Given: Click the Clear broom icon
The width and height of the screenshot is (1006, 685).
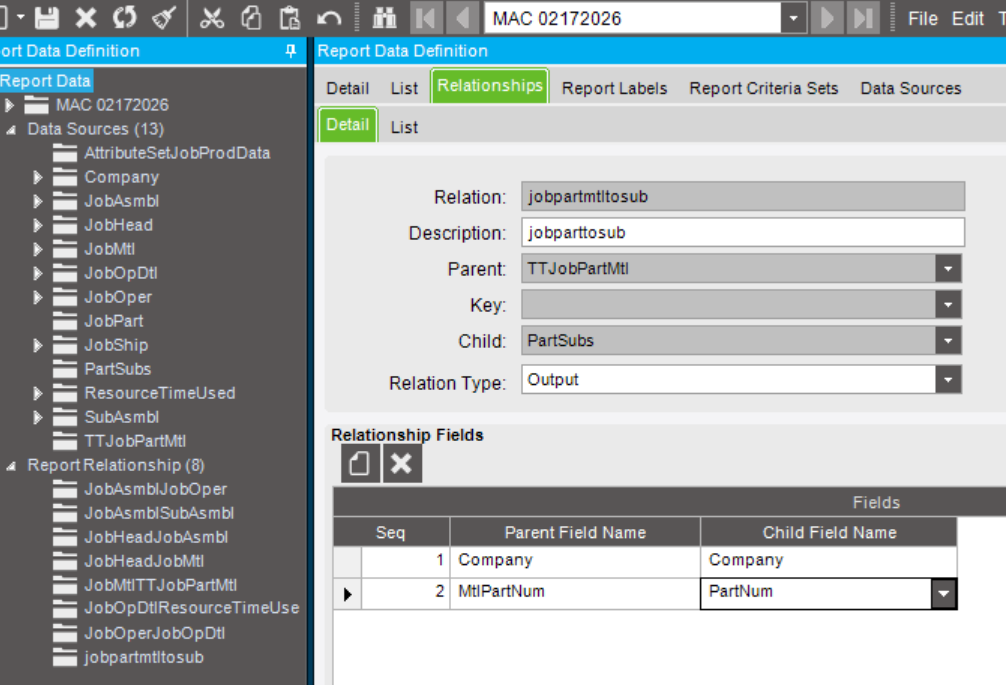Looking at the screenshot, I should coord(164,18).
